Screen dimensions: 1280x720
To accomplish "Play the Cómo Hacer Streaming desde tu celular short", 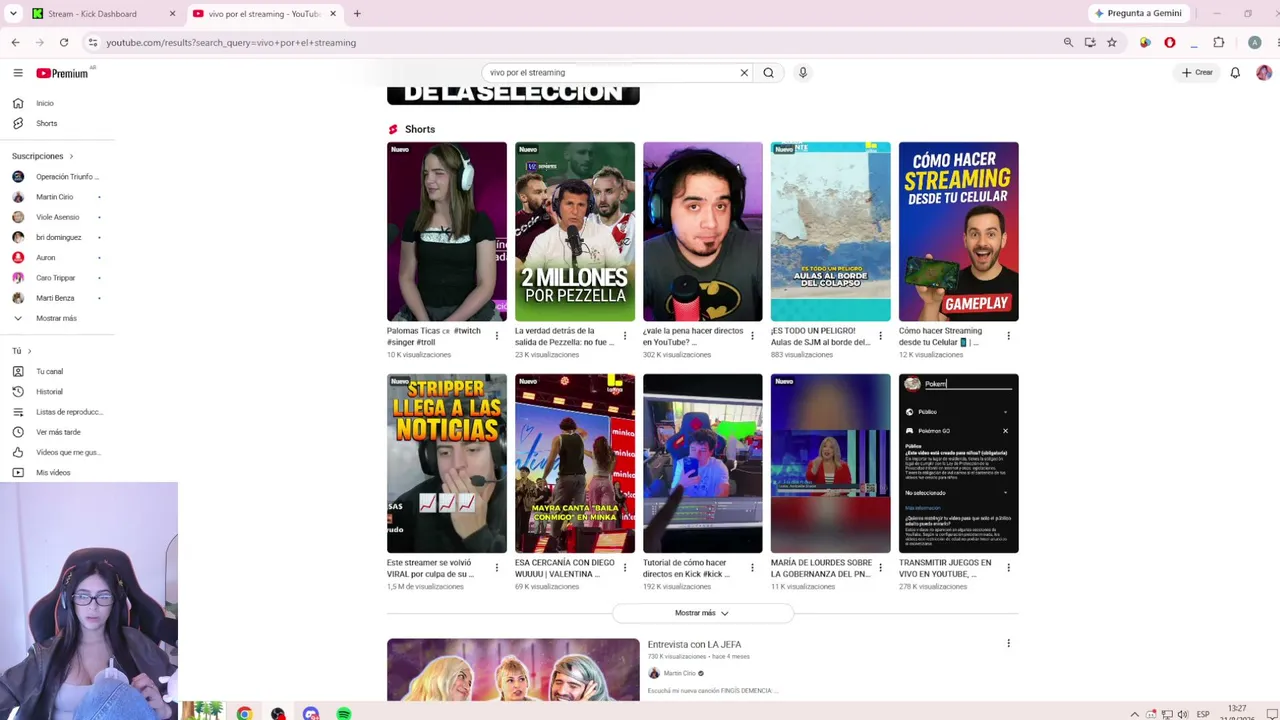I will point(959,231).
